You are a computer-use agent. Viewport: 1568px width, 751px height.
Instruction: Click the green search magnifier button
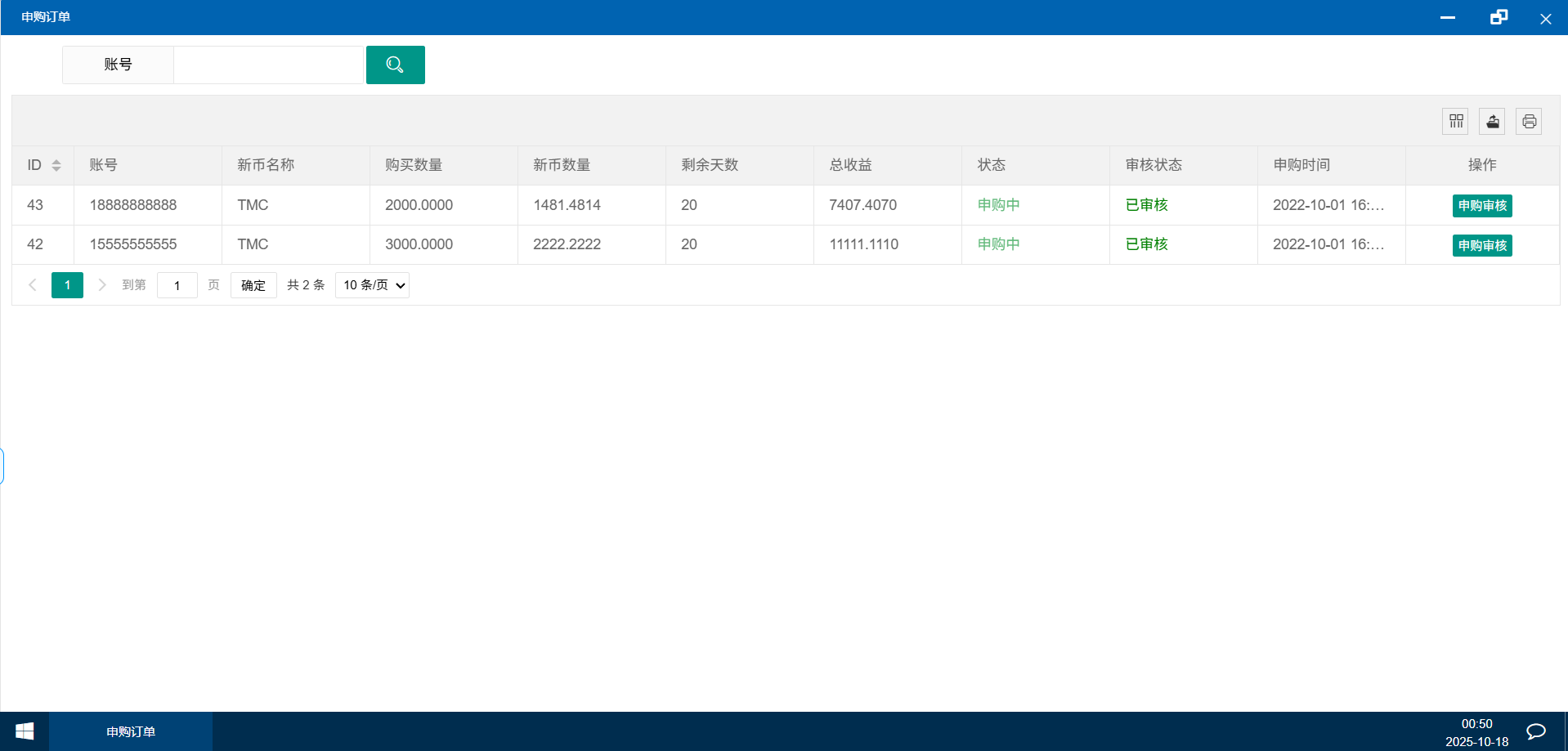click(x=395, y=65)
